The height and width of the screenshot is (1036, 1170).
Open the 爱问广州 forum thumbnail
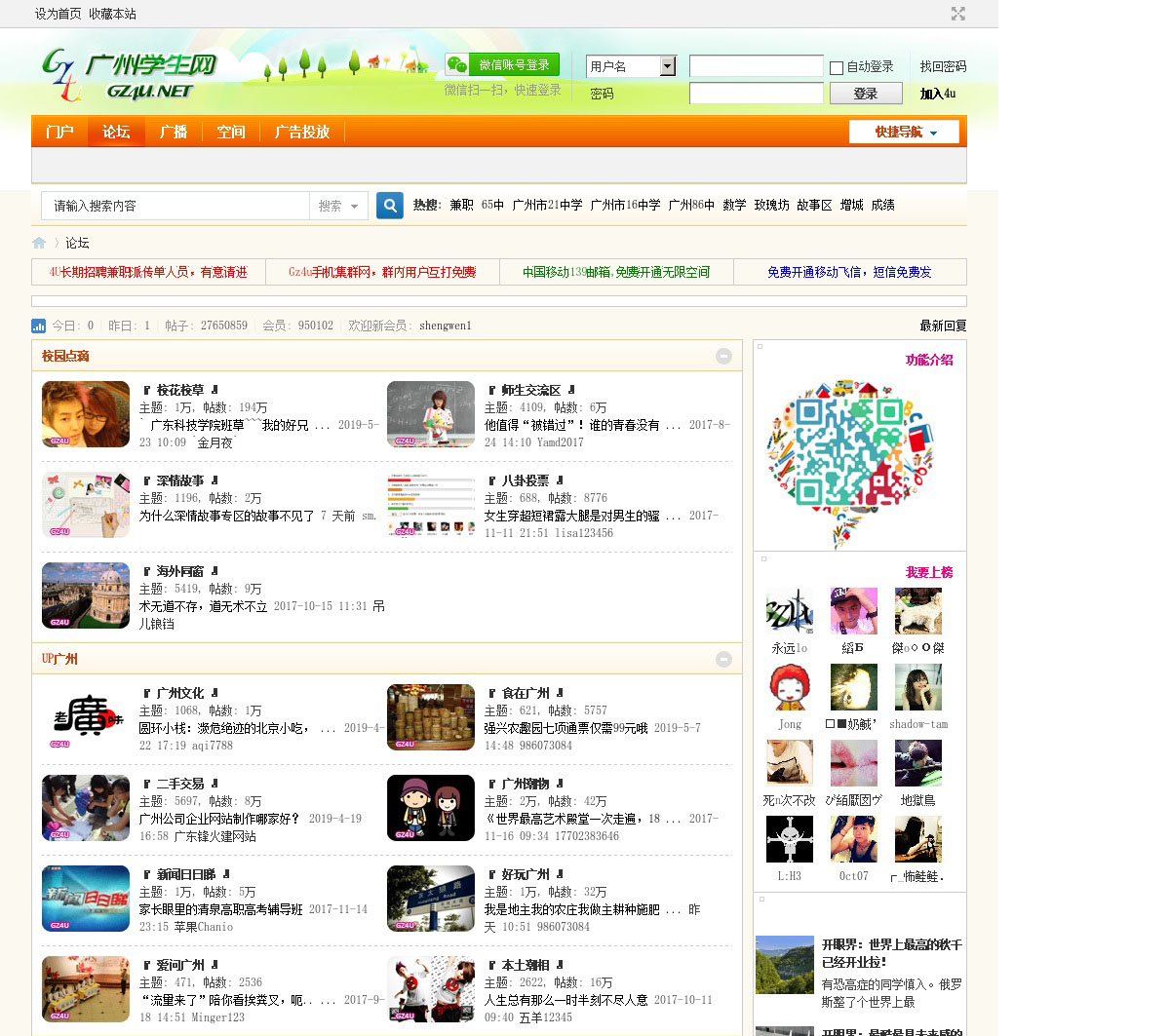(86, 989)
